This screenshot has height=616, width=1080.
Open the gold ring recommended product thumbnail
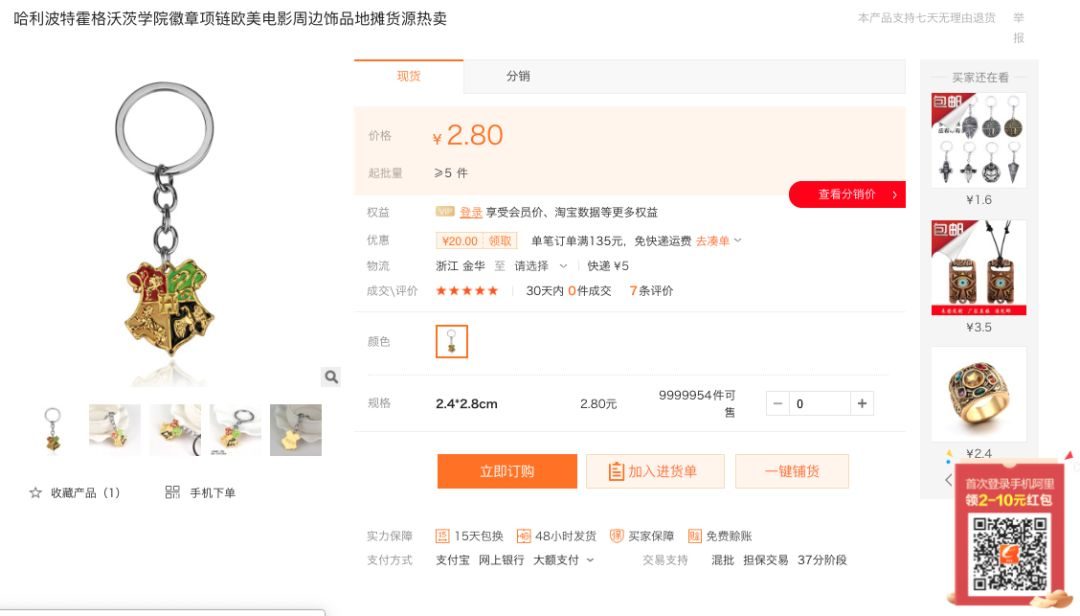979,394
